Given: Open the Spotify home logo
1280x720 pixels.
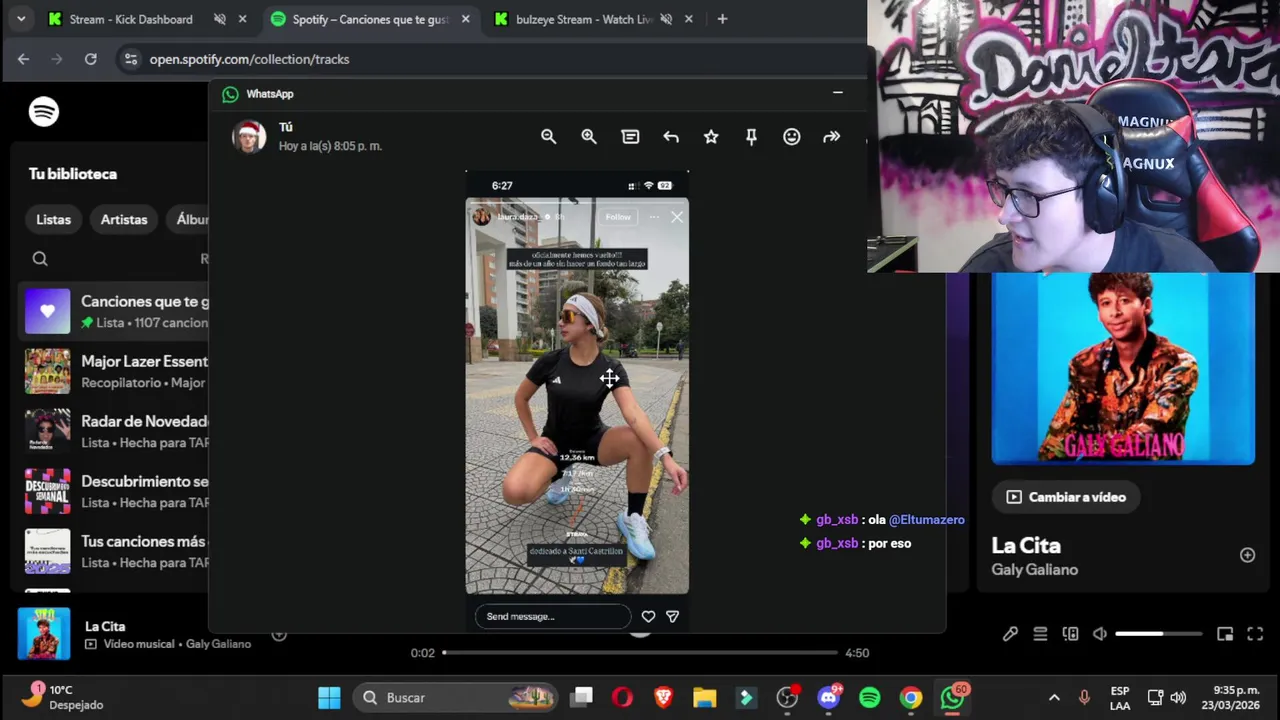Looking at the screenshot, I should coord(44,111).
